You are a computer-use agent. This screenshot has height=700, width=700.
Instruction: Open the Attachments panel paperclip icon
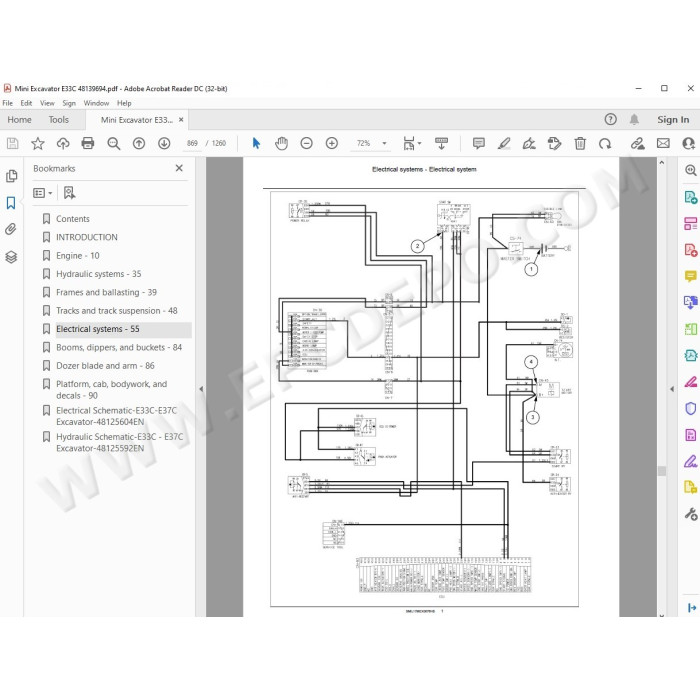(x=11, y=229)
